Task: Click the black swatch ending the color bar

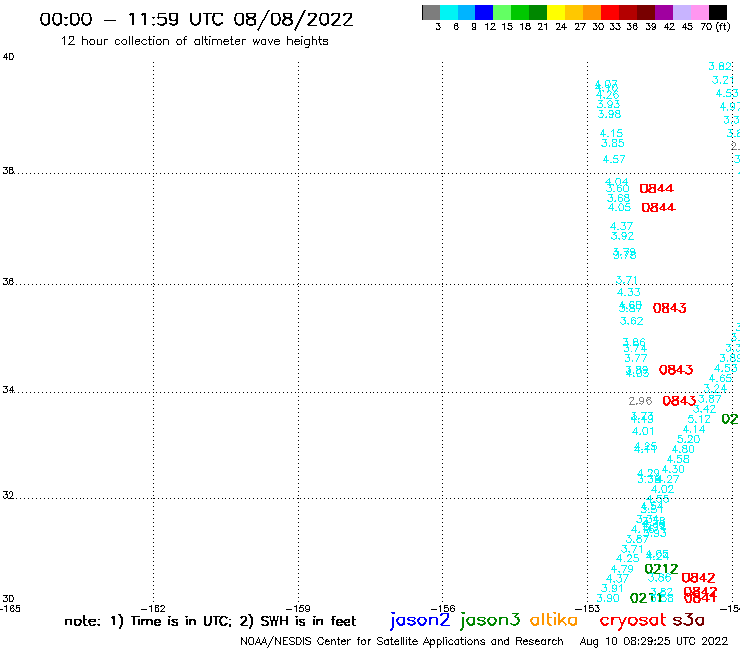Action: point(718,12)
